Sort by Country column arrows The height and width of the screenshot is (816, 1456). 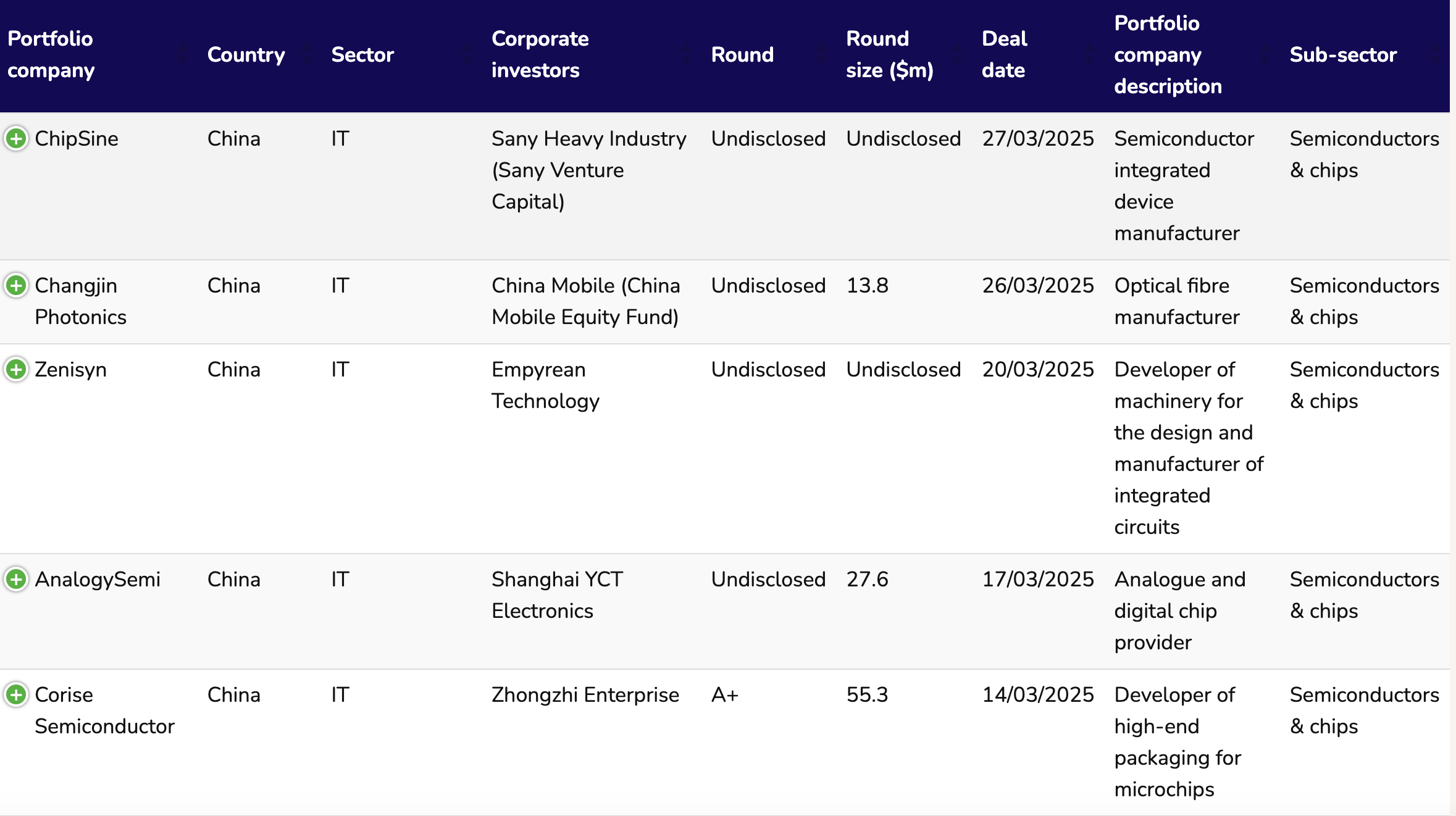tap(306, 54)
